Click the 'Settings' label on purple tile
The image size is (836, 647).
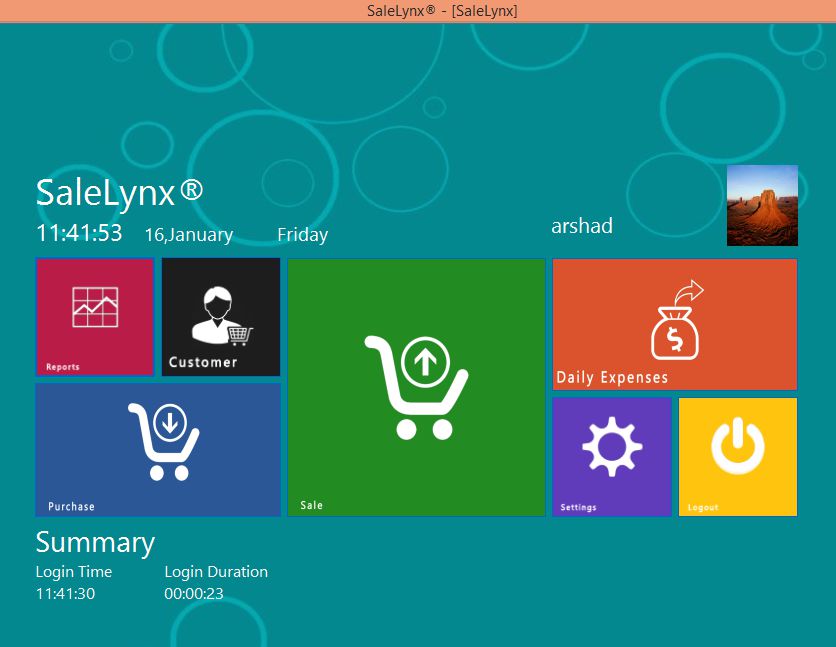tap(578, 507)
